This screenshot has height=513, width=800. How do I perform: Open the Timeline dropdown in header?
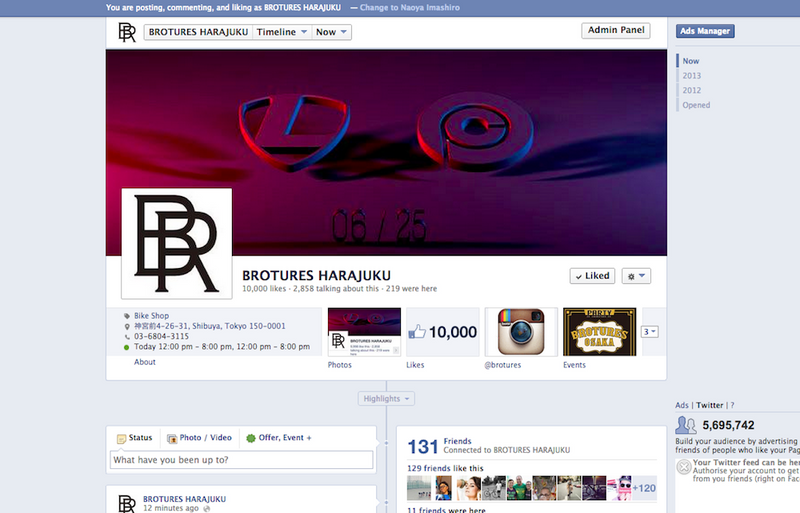pos(282,32)
